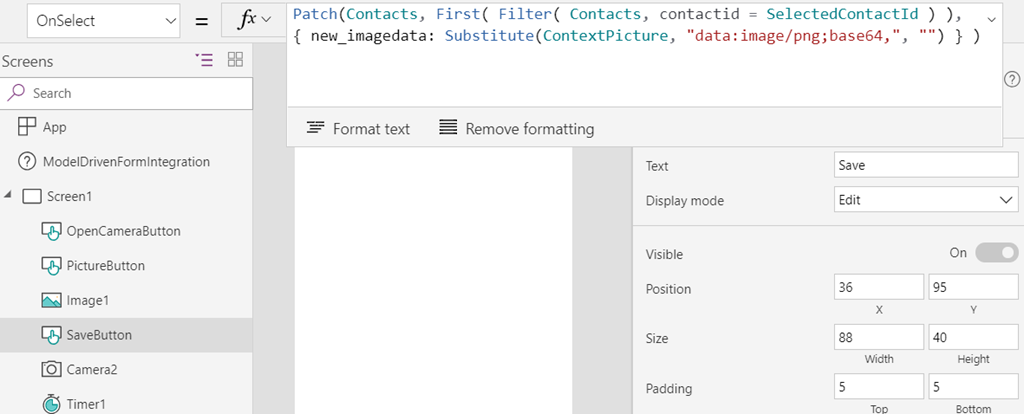
Task: Collapse the formula bar chevron
Action: coord(991,20)
